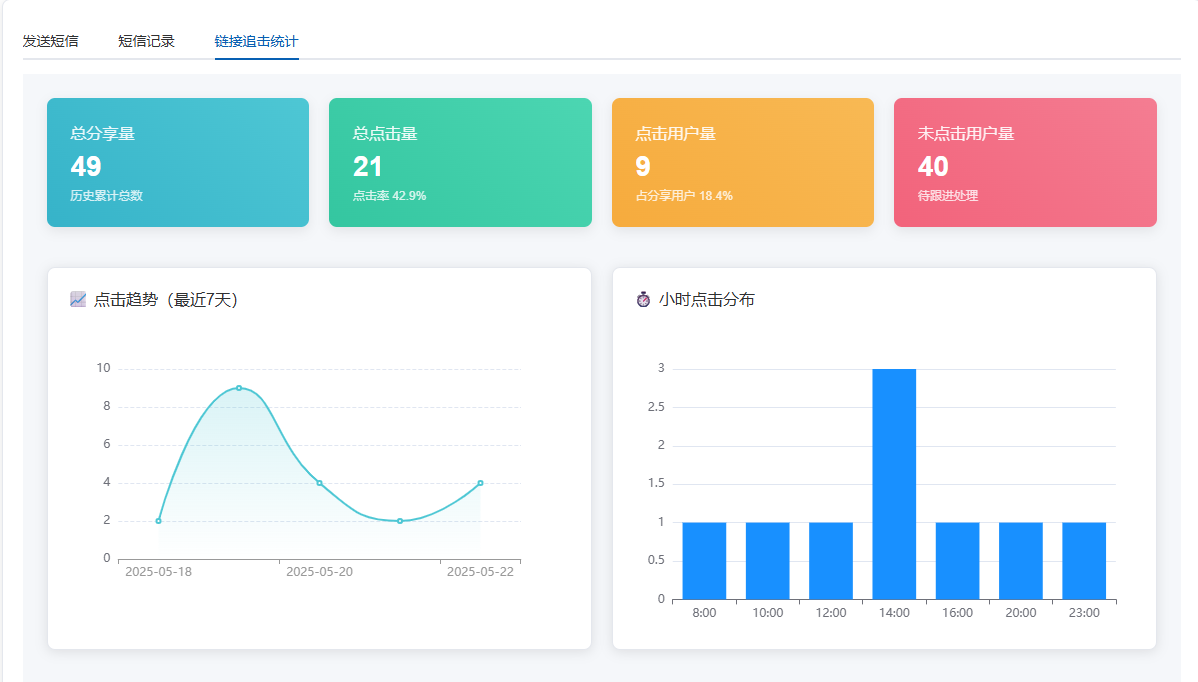Select the 8:00 bar in hourly chart

(x=704, y=561)
